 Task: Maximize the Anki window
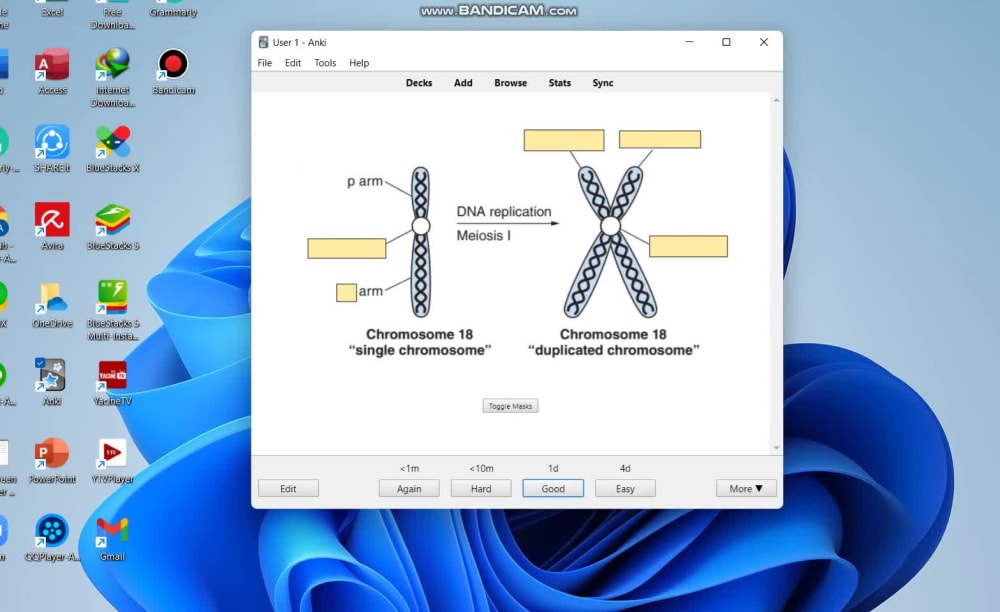point(726,42)
